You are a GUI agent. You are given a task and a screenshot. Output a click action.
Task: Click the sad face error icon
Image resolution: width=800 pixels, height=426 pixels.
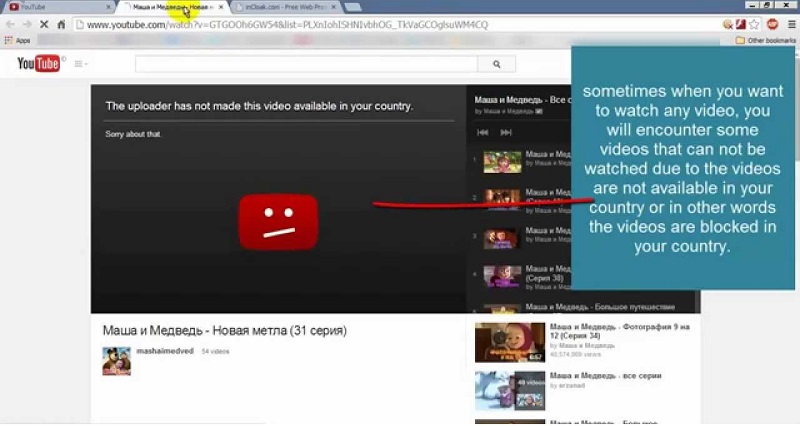point(279,222)
